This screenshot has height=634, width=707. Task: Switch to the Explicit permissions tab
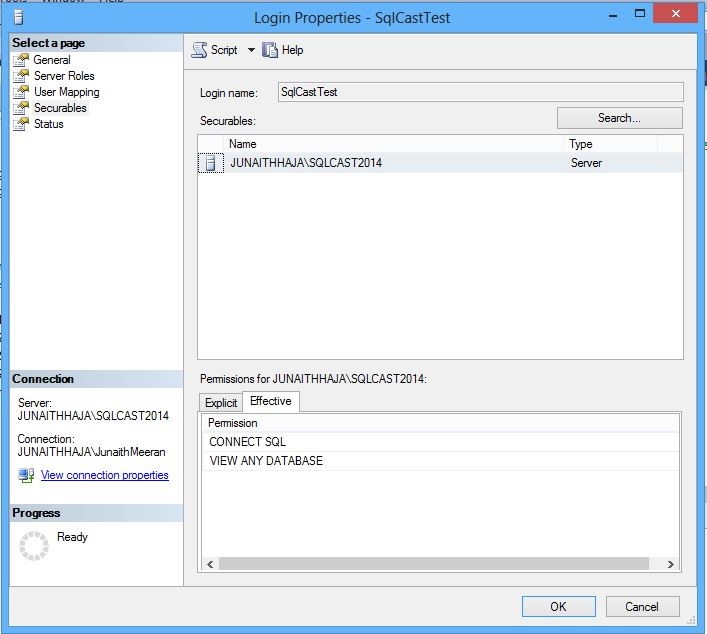click(x=220, y=403)
